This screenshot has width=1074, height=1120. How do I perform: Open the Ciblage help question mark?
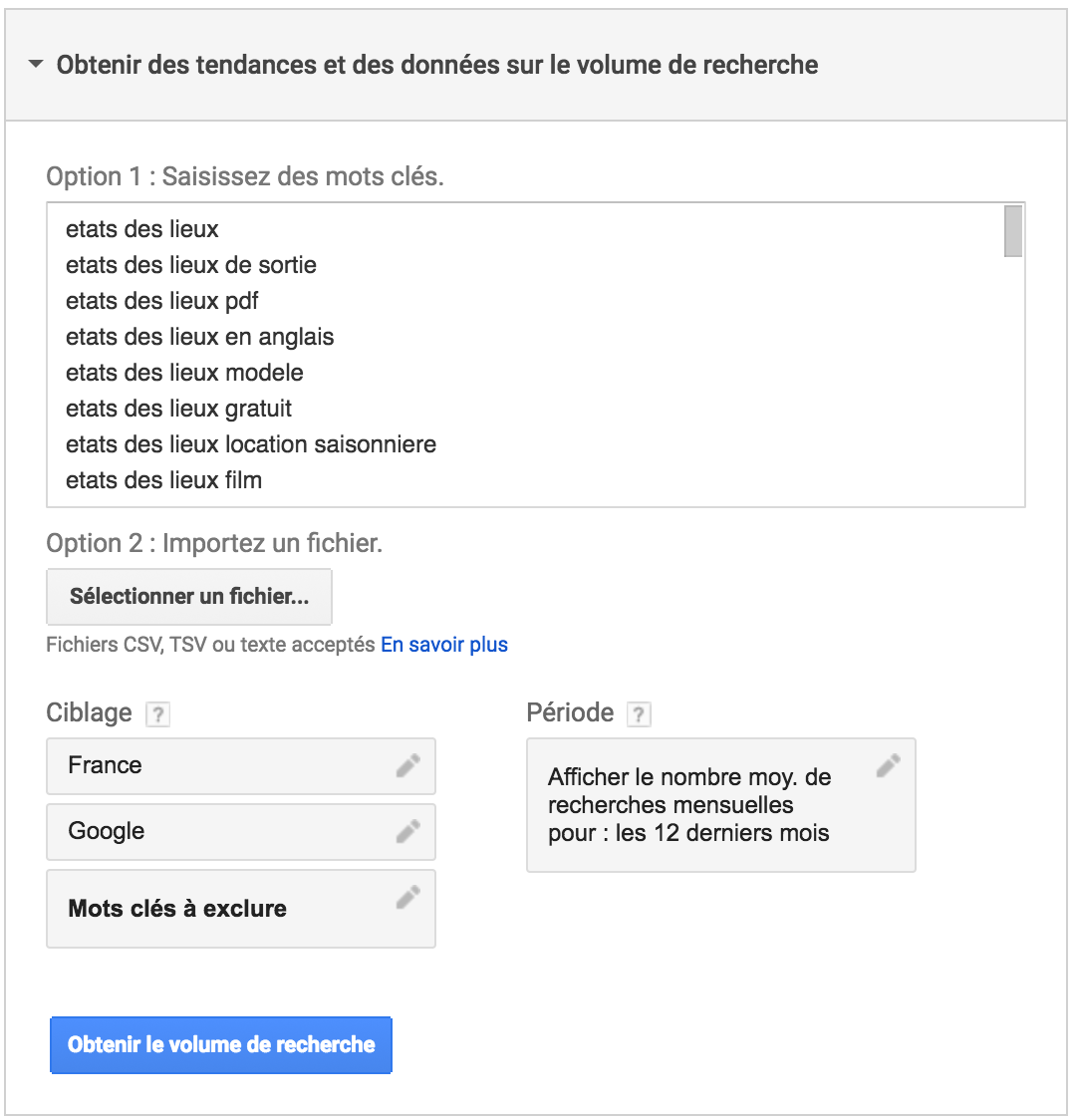click(x=157, y=714)
